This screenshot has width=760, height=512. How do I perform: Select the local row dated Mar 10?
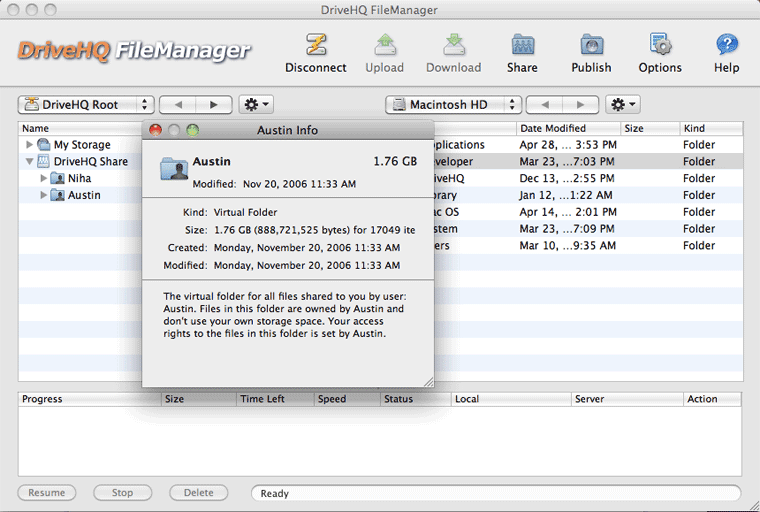click(588, 246)
